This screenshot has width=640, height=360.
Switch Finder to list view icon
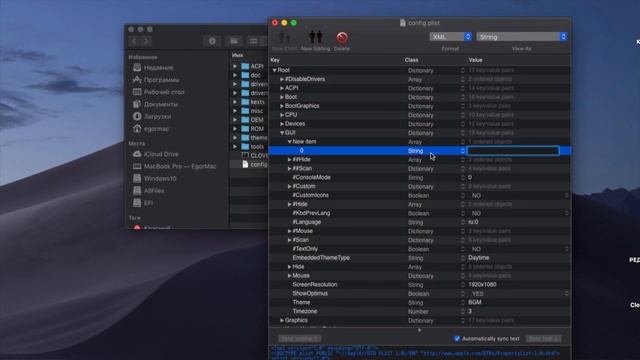click(253, 41)
